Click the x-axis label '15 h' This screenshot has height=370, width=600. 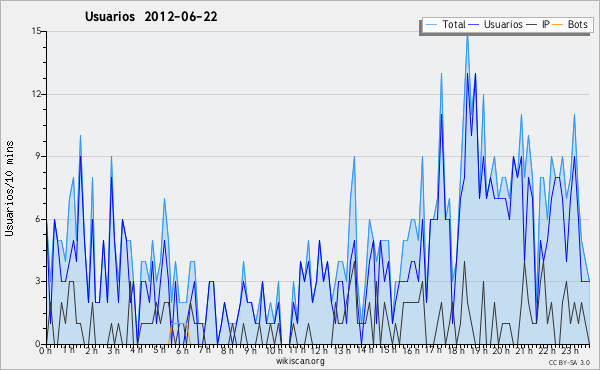click(388, 350)
